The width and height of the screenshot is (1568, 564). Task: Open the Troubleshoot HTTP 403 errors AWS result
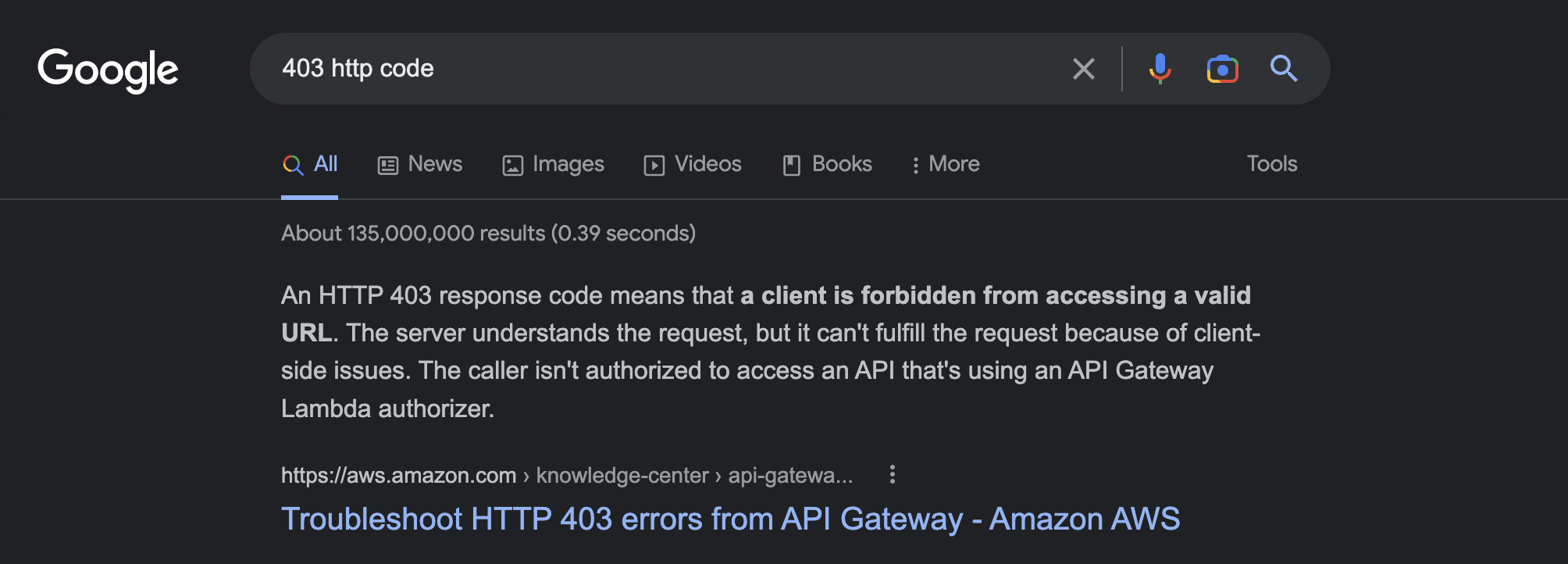tap(732, 518)
